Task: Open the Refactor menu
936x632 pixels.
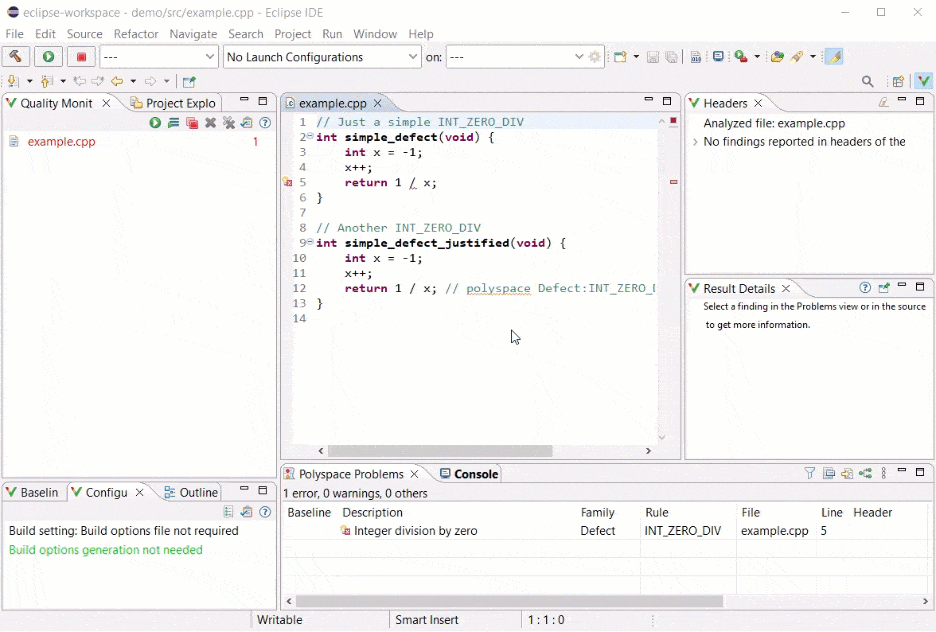Action: (x=136, y=34)
